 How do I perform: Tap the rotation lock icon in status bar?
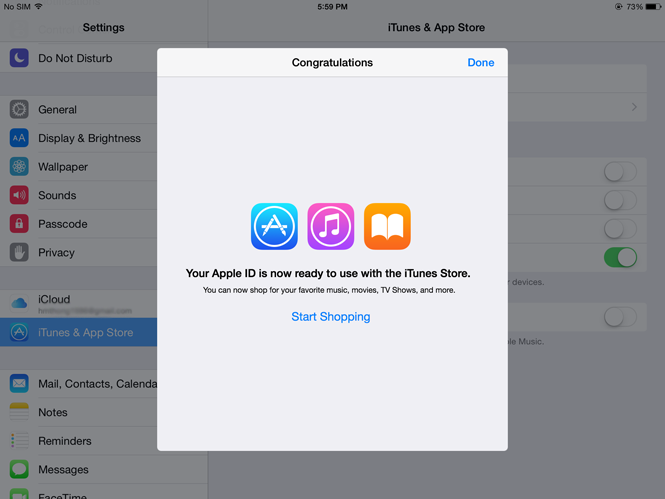pos(619,7)
